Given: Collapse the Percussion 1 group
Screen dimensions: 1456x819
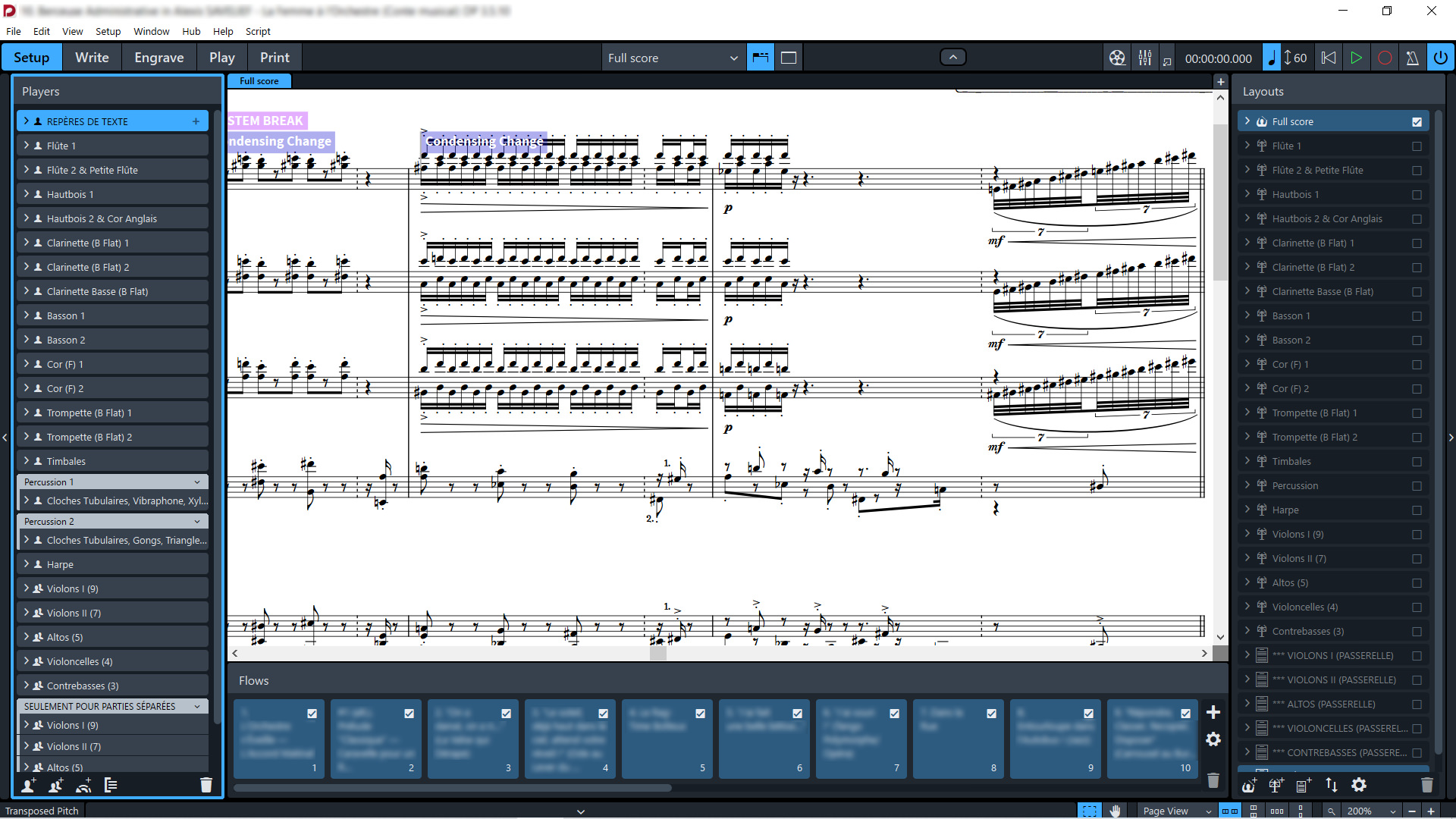Looking at the screenshot, I should click(197, 482).
